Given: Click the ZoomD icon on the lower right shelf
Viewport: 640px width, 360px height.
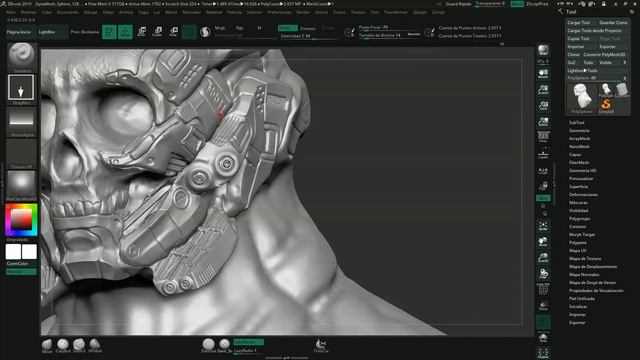Looking at the screenshot, I should (x=543, y=258).
